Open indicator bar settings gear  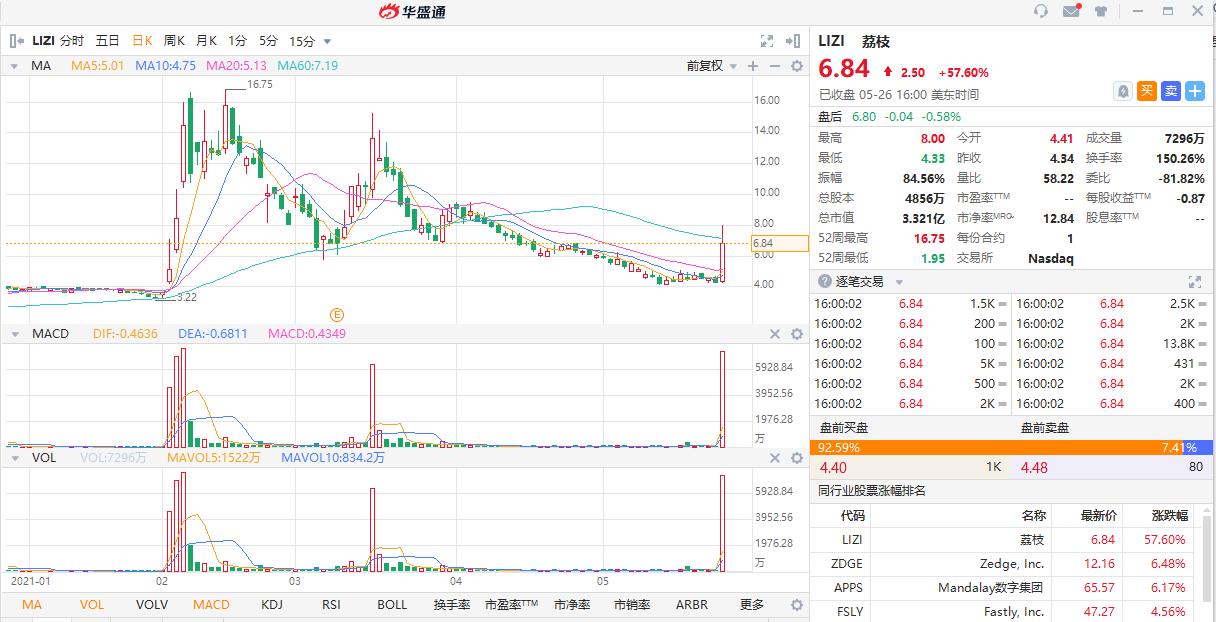click(x=796, y=605)
